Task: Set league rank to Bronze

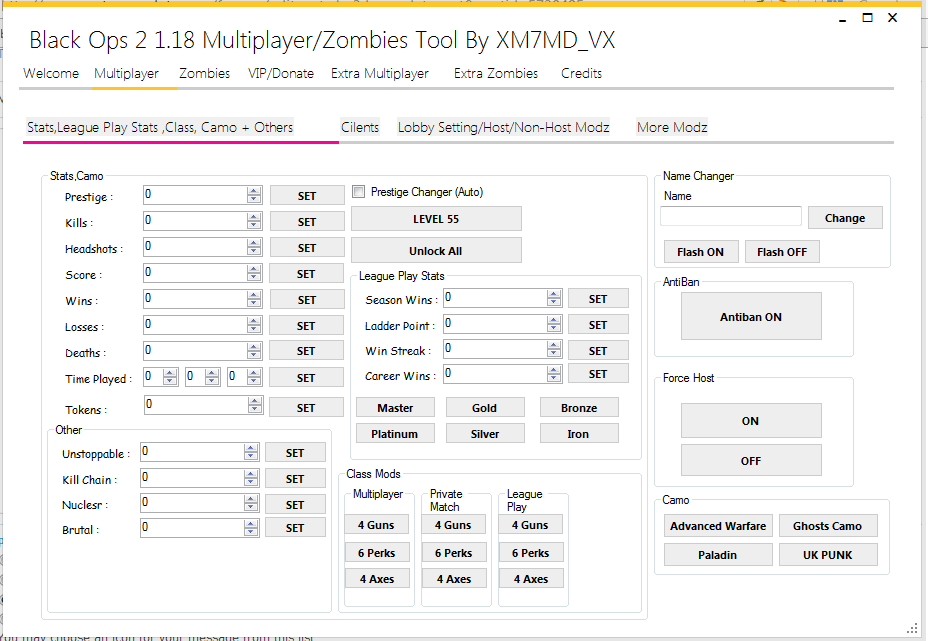Action: (x=579, y=408)
